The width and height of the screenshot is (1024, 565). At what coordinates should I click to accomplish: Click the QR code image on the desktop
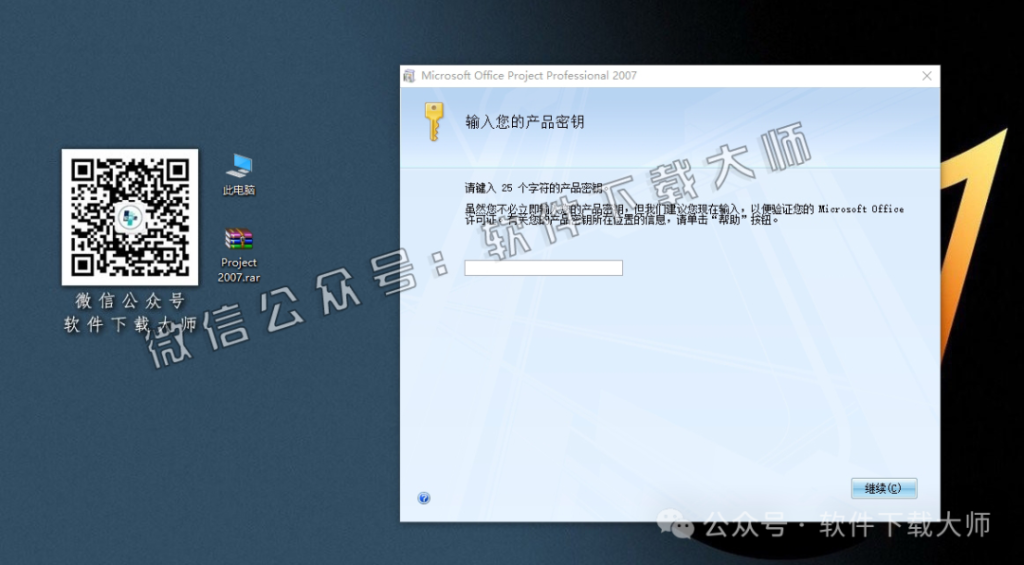pyautogui.click(x=130, y=217)
